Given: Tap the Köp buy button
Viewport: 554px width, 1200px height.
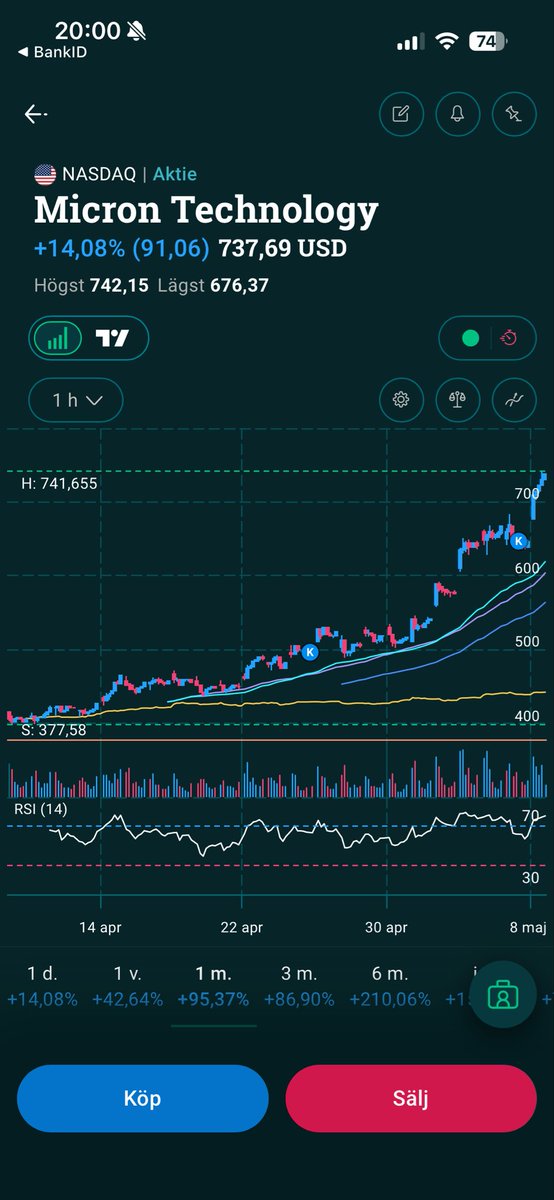Looking at the screenshot, I should pos(143,1098).
